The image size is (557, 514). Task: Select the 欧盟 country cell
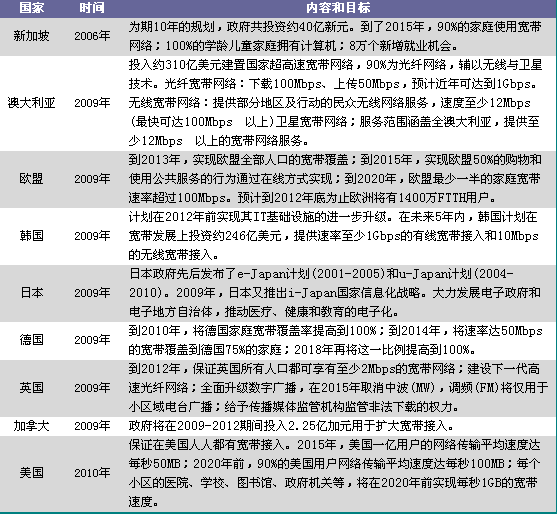32,179
